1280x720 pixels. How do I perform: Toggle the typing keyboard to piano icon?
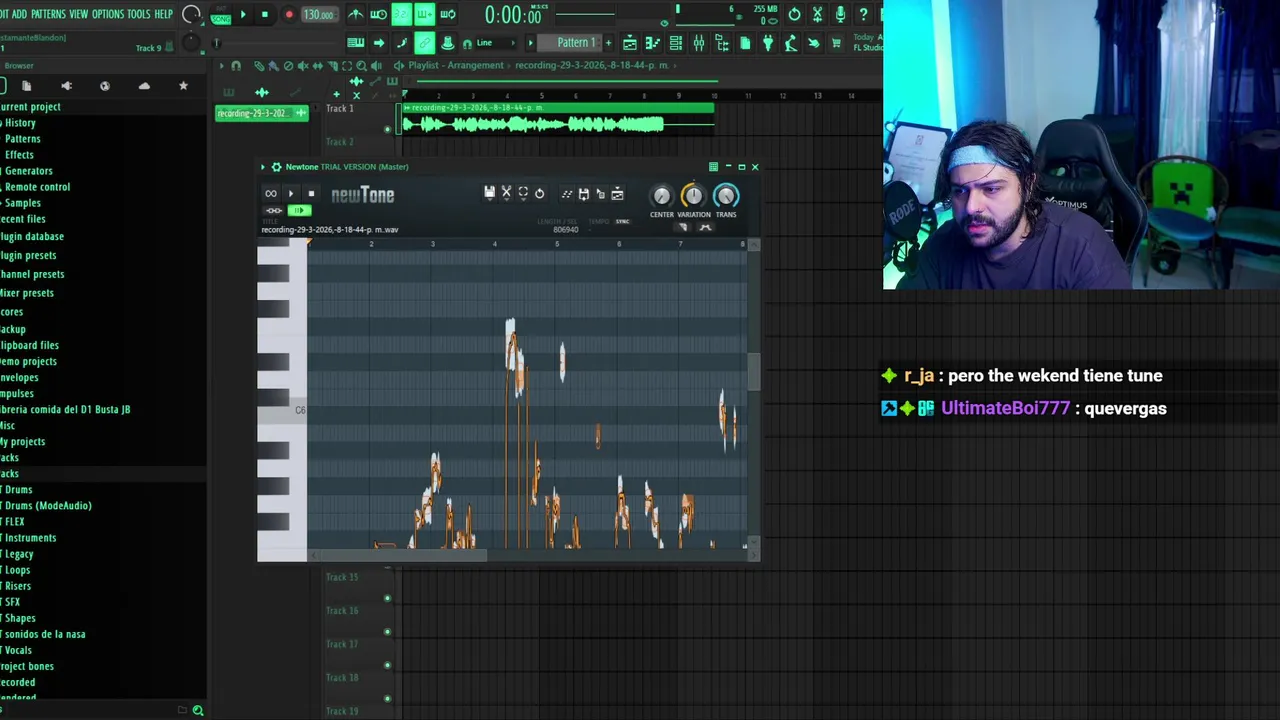(x=355, y=42)
